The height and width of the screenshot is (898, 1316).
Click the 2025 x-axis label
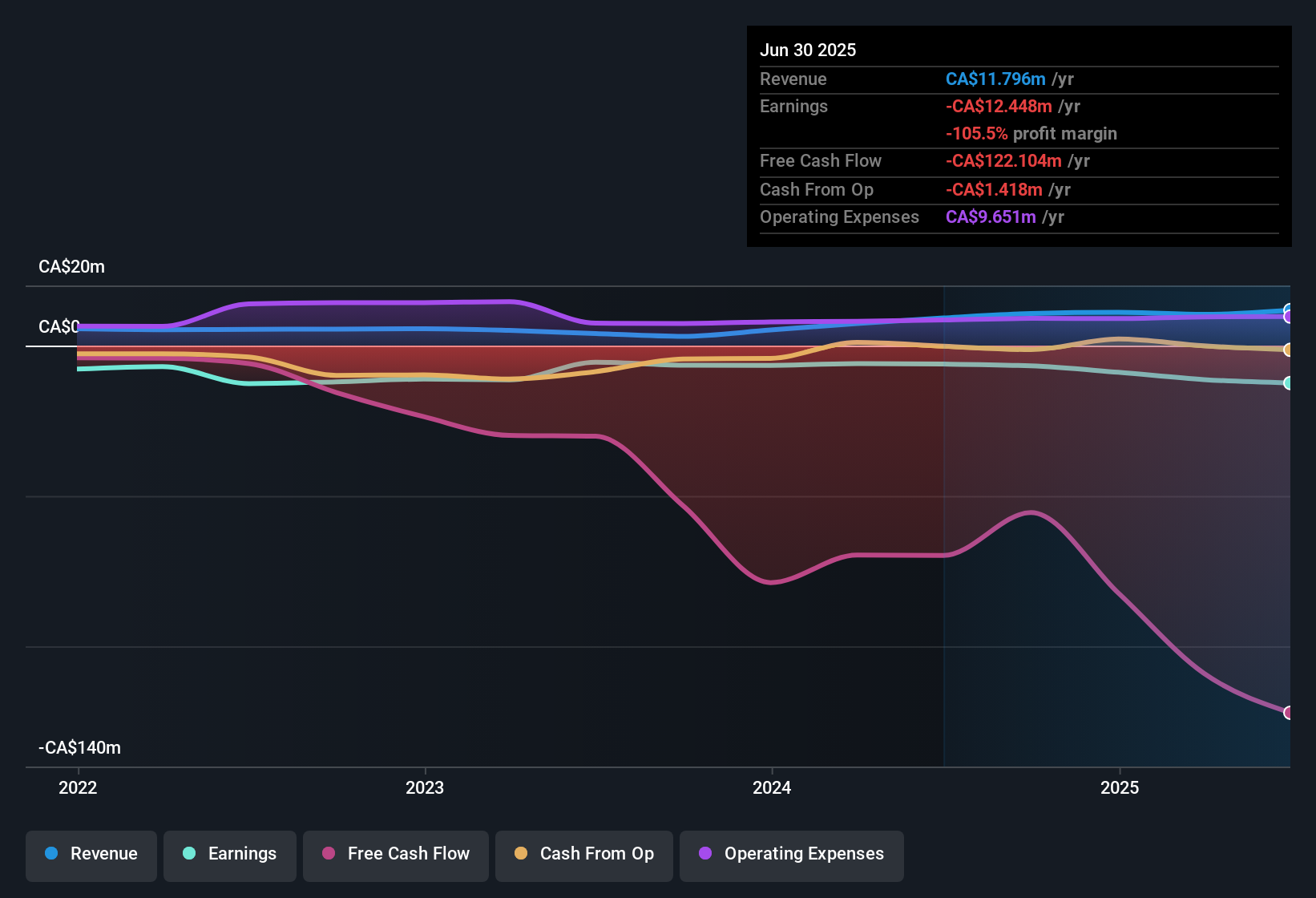tap(1120, 787)
